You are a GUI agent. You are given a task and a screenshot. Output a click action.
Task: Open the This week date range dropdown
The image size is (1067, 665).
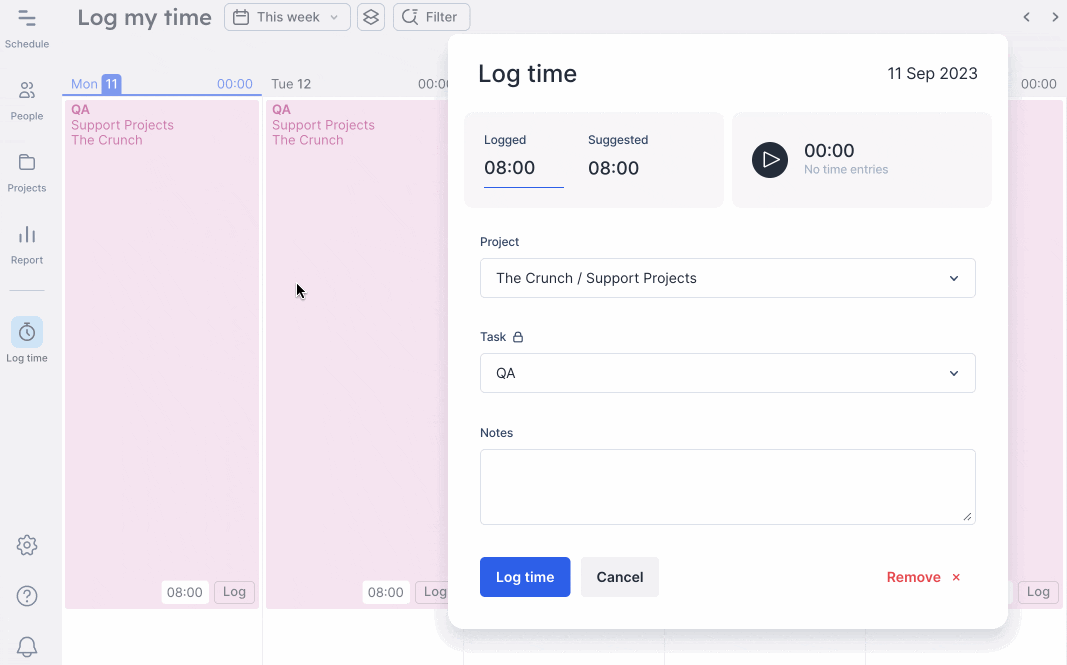(x=287, y=16)
